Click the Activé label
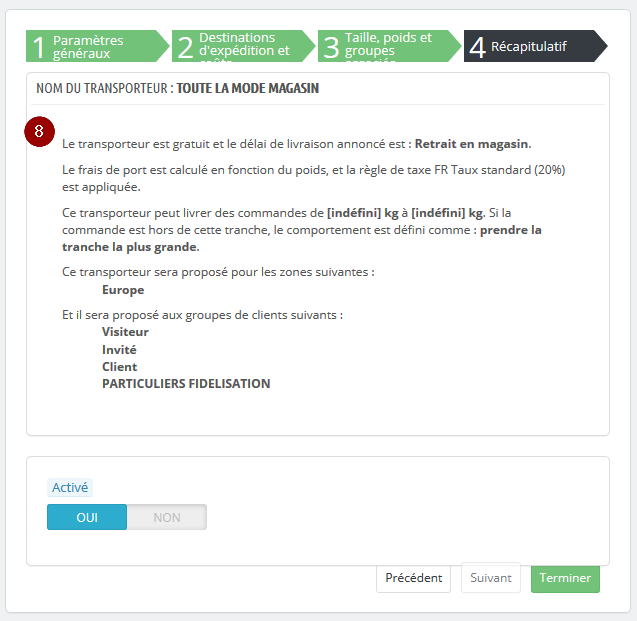The image size is (637, 621). [70, 487]
